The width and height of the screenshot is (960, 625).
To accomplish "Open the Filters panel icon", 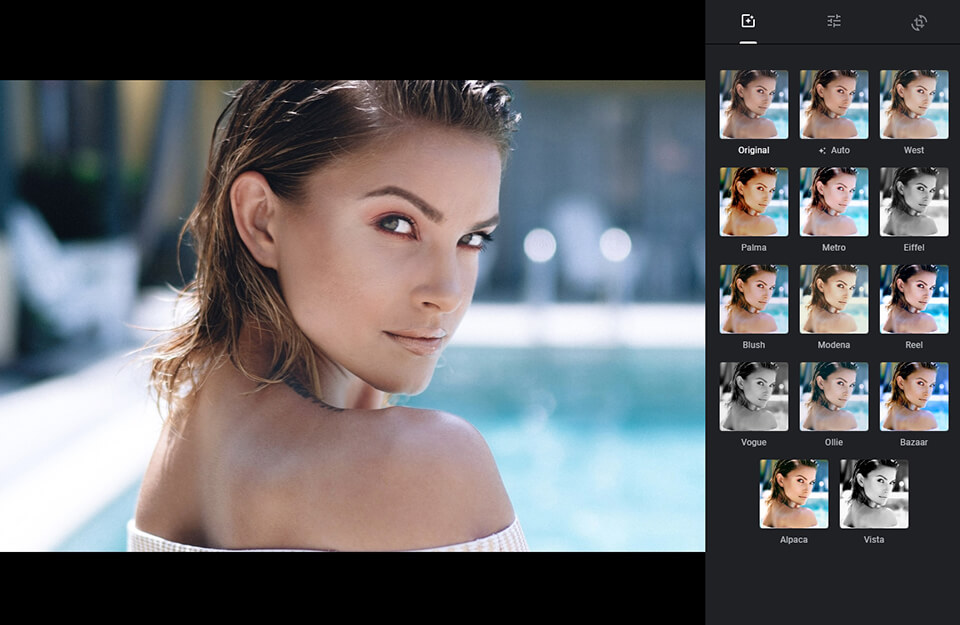I will (749, 19).
